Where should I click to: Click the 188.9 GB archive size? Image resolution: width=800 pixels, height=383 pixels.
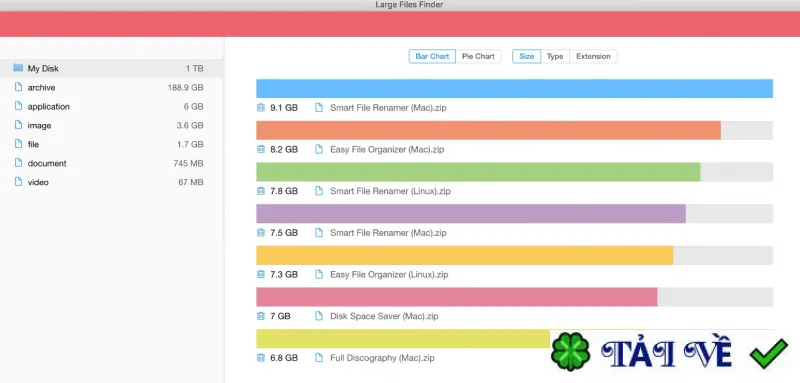tap(185, 88)
